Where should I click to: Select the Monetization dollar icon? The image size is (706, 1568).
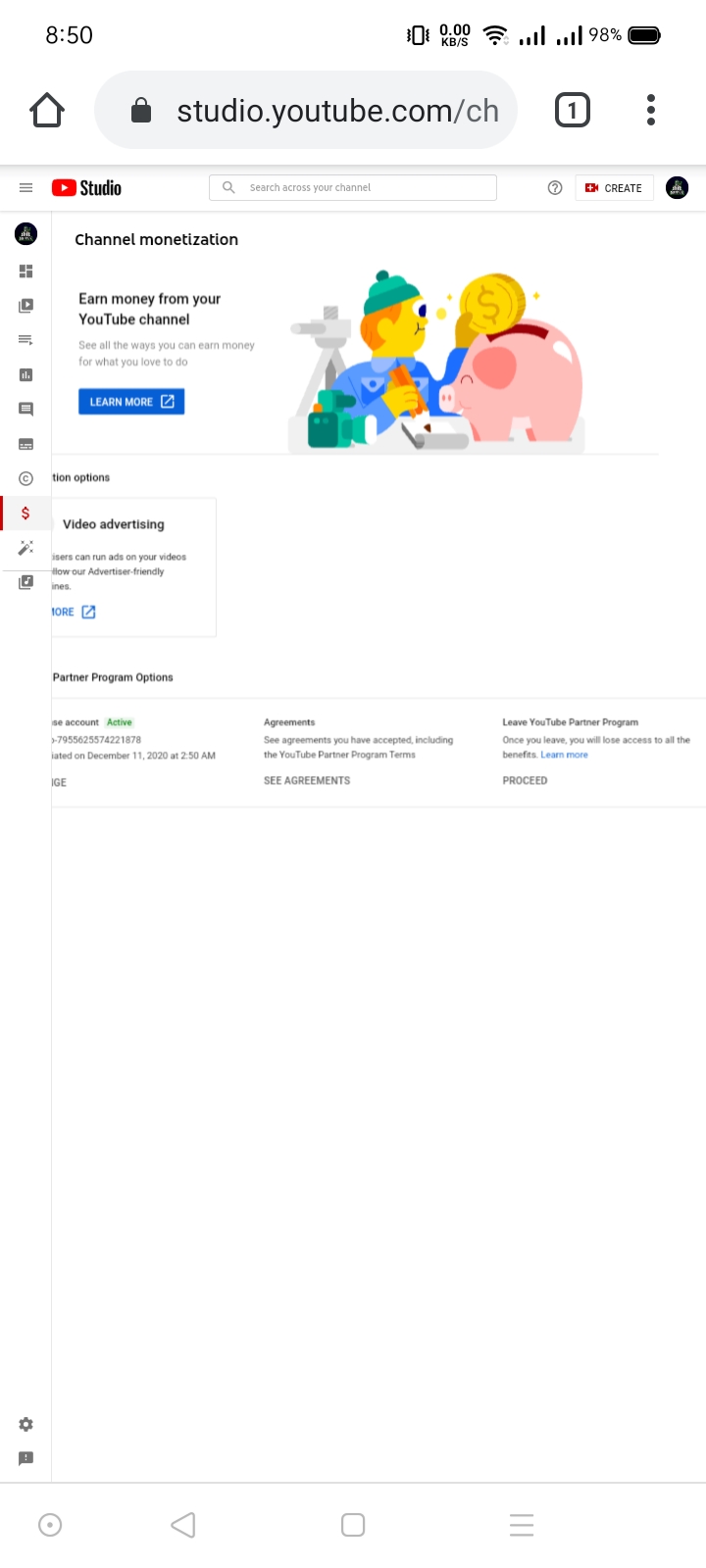25,514
